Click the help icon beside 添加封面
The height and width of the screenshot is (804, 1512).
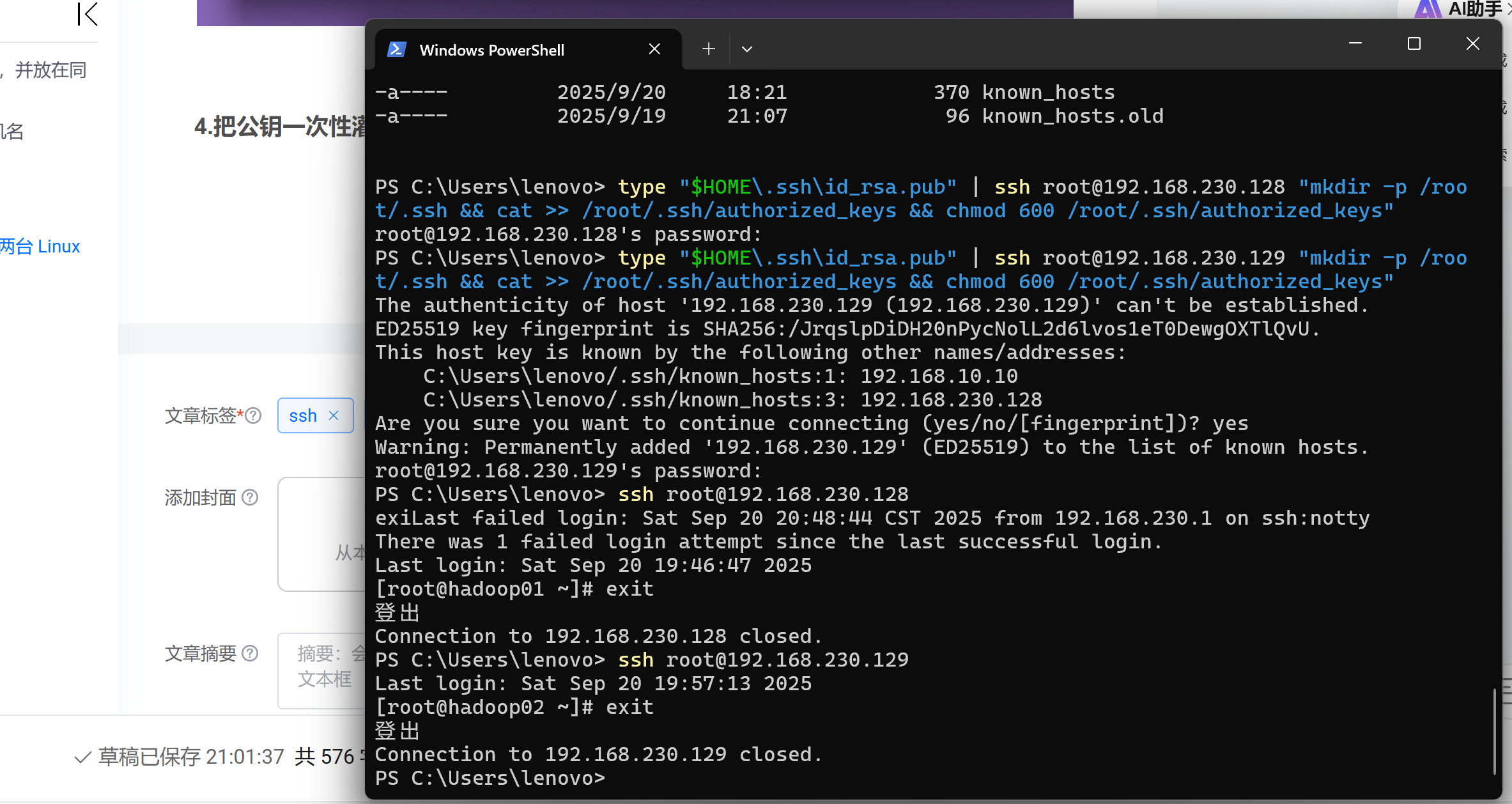[251, 497]
